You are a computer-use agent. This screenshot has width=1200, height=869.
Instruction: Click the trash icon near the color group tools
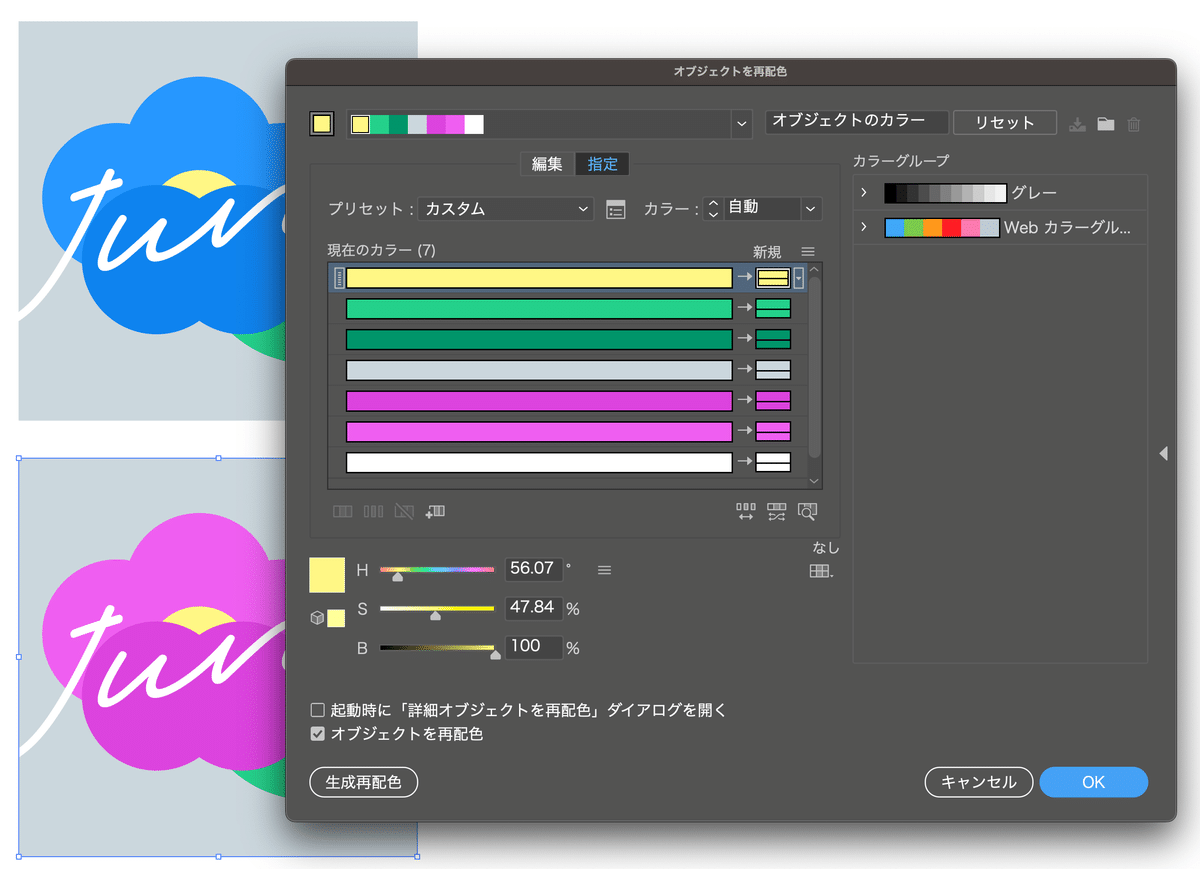click(x=1133, y=124)
